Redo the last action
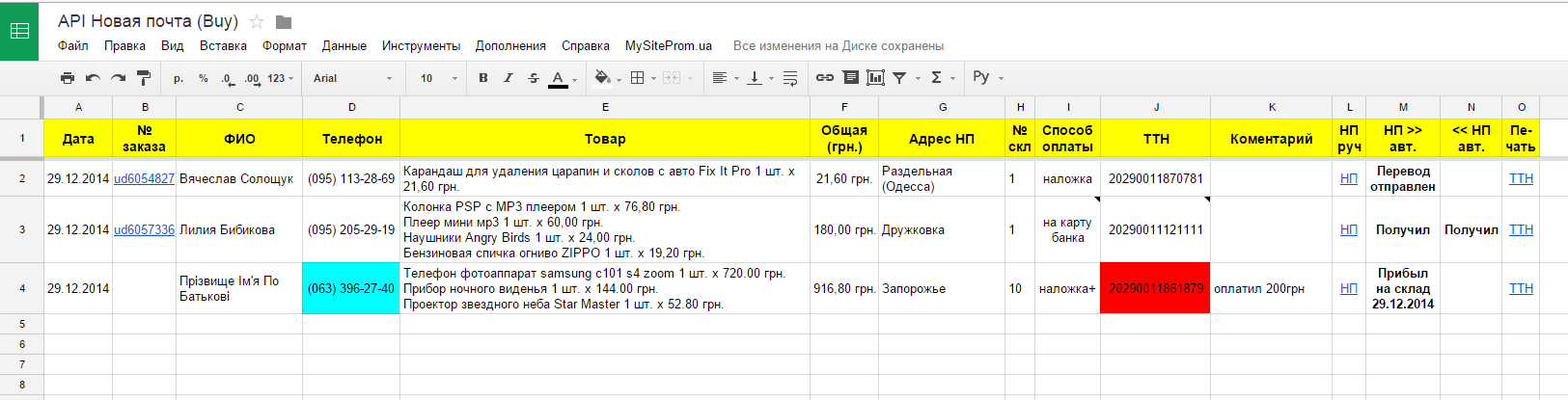Image resolution: width=1568 pixels, height=400 pixels. [x=118, y=78]
